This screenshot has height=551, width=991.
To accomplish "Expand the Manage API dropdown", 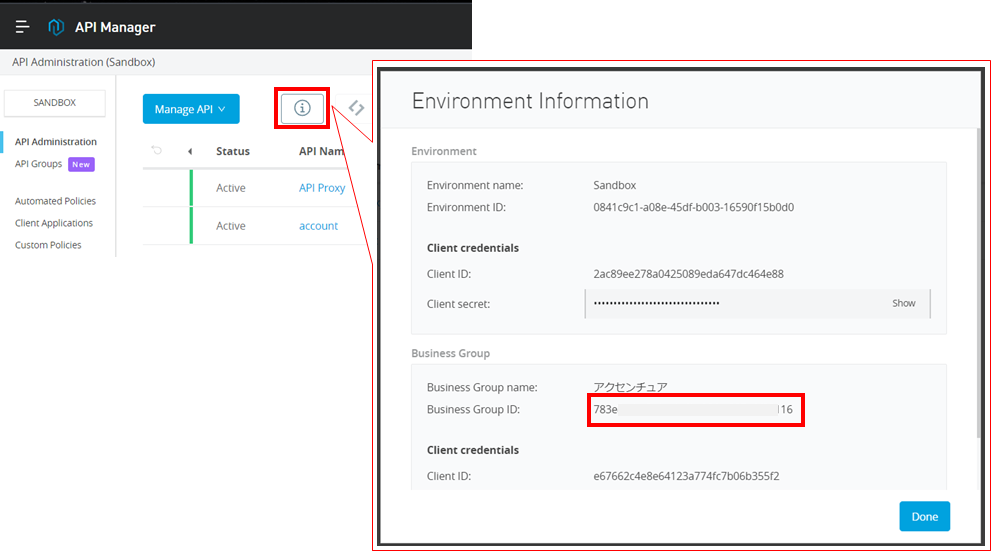I will 191,109.
